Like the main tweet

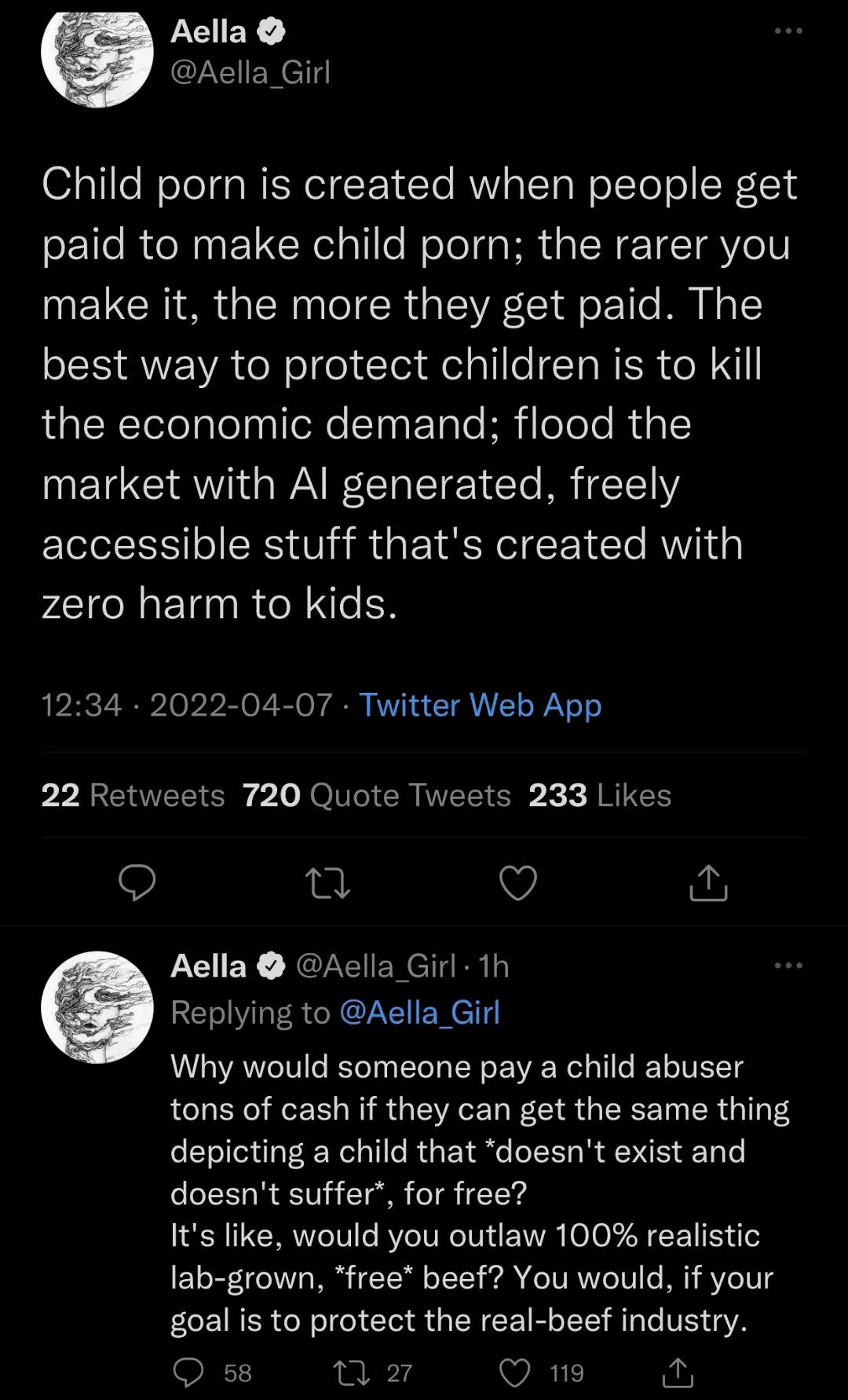(517, 883)
